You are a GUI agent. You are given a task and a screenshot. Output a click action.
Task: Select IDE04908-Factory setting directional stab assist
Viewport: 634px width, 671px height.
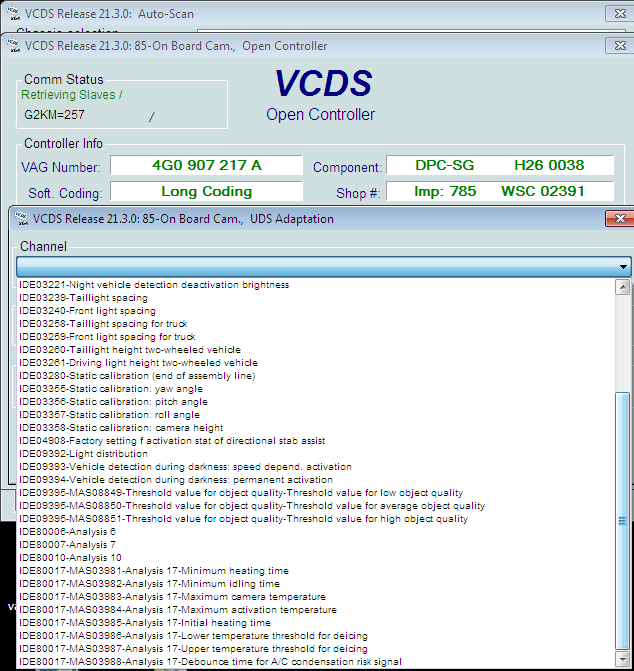pyautogui.click(x=316, y=441)
